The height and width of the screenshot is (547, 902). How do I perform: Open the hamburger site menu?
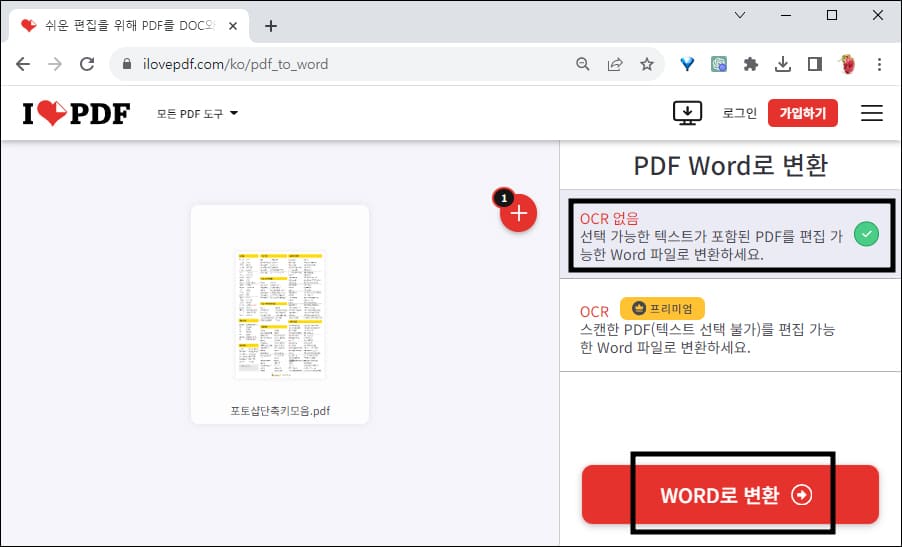coord(872,113)
